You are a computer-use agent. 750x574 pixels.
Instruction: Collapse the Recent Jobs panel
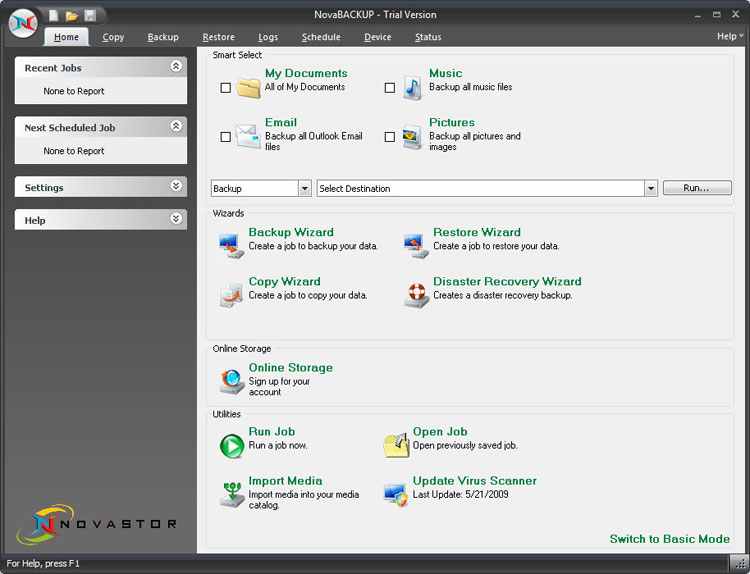coord(176,67)
